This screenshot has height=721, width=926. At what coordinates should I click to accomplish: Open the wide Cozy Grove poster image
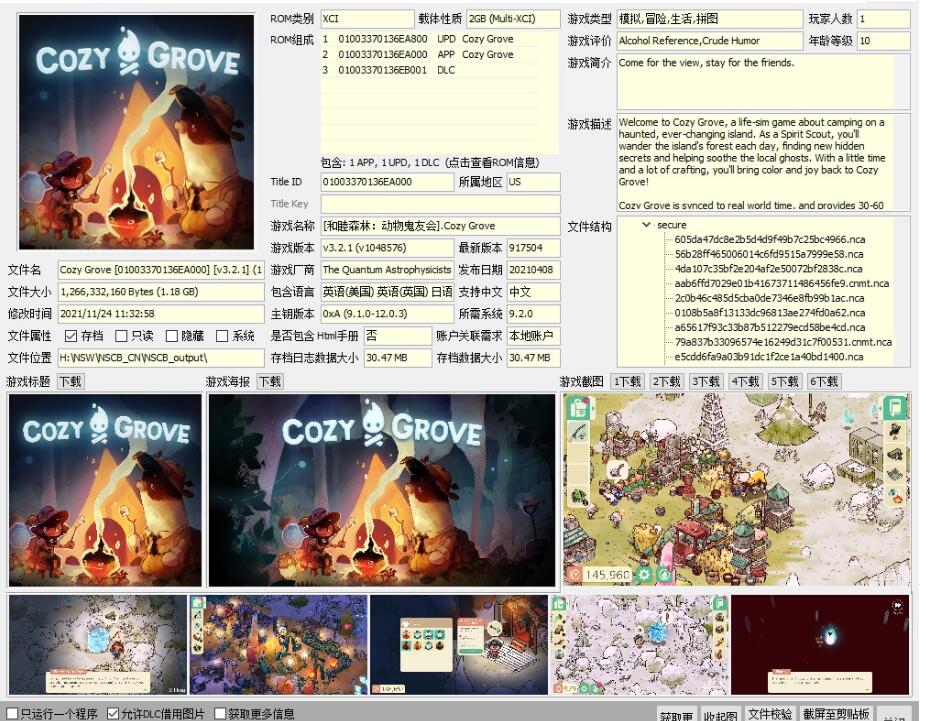[382, 490]
